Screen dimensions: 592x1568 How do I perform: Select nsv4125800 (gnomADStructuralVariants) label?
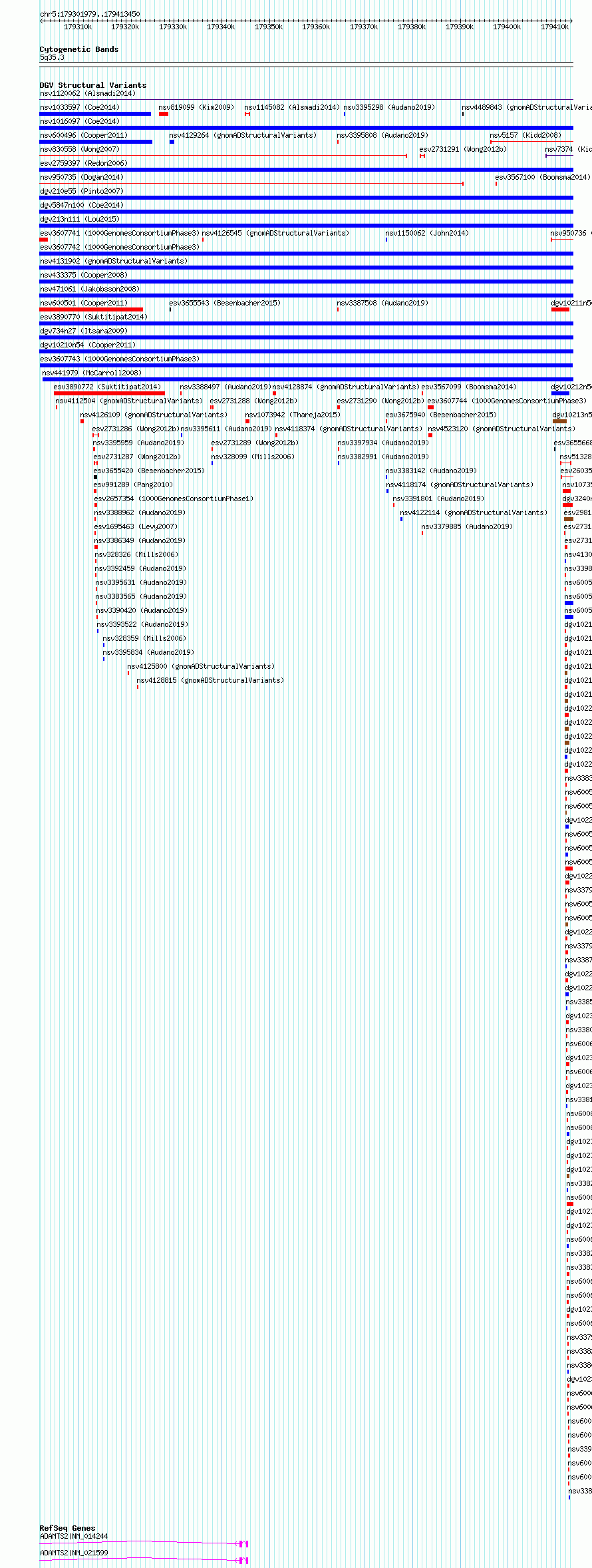click(x=201, y=667)
